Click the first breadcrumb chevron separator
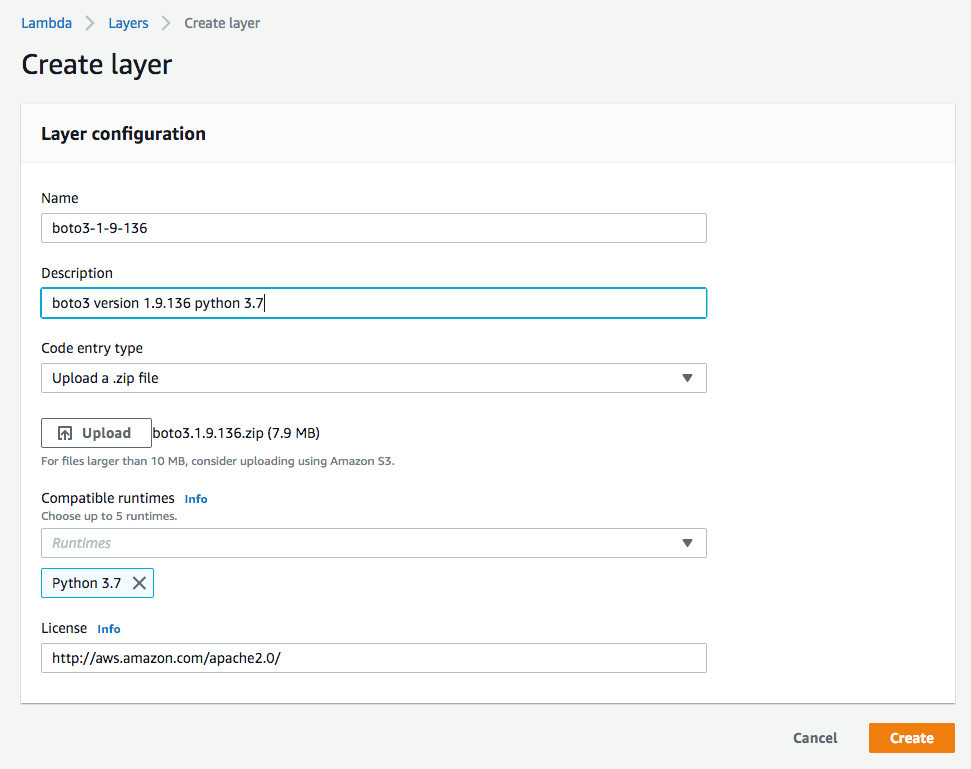 [90, 24]
